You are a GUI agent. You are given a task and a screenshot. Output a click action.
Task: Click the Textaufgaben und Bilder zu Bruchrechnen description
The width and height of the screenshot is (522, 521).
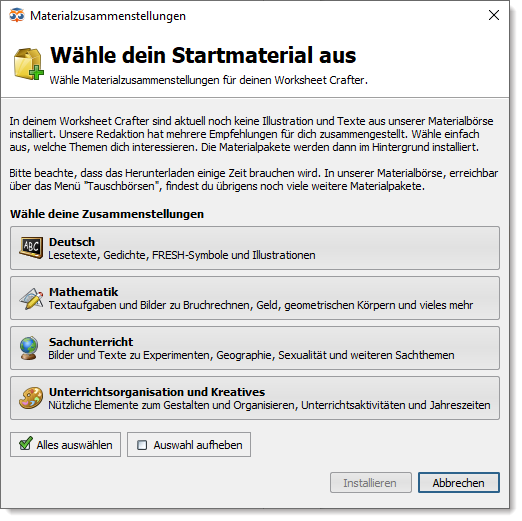coord(261,305)
